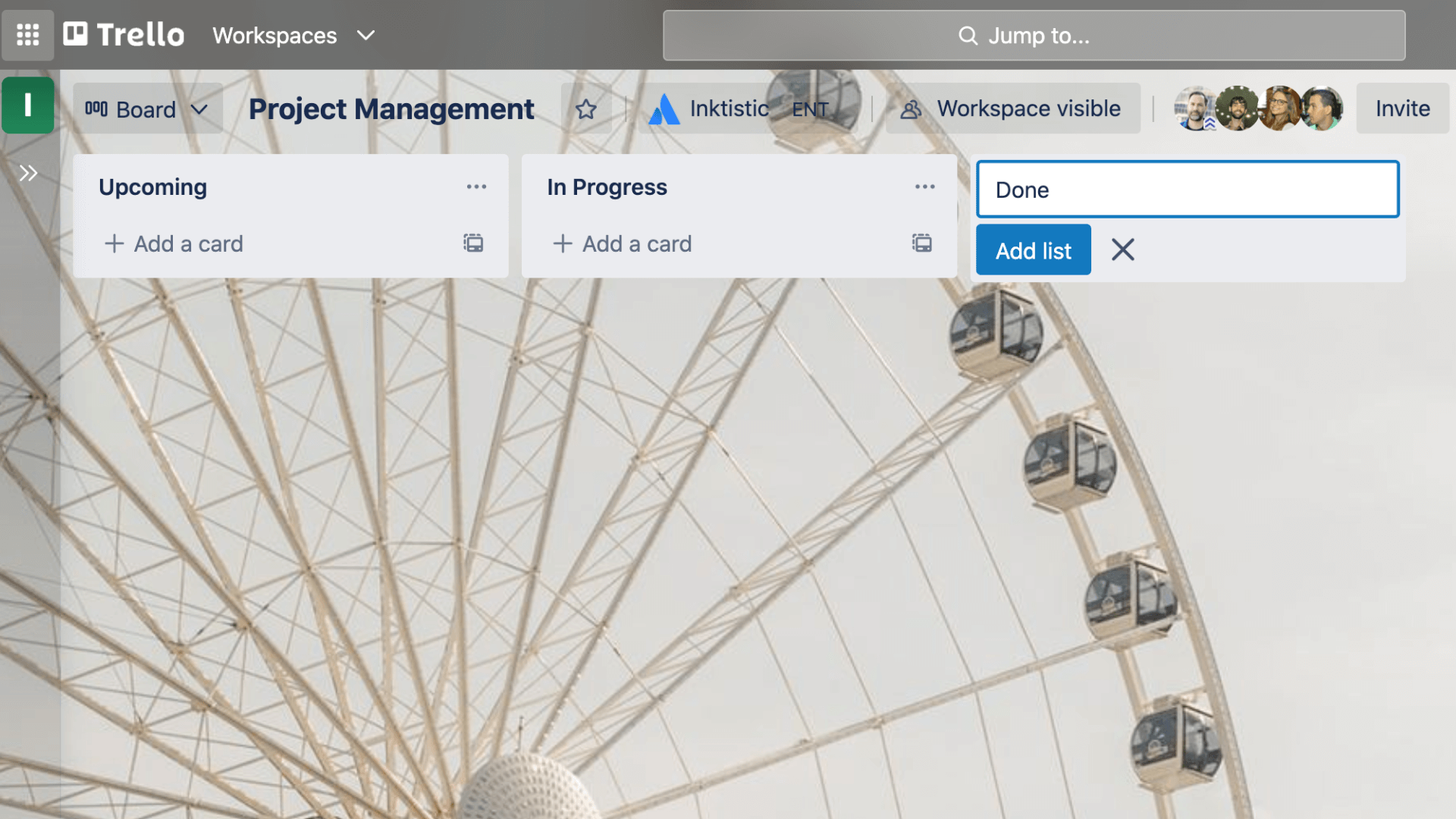Click the X to cancel adding Done list

pyautogui.click(x=1122, y=249)
